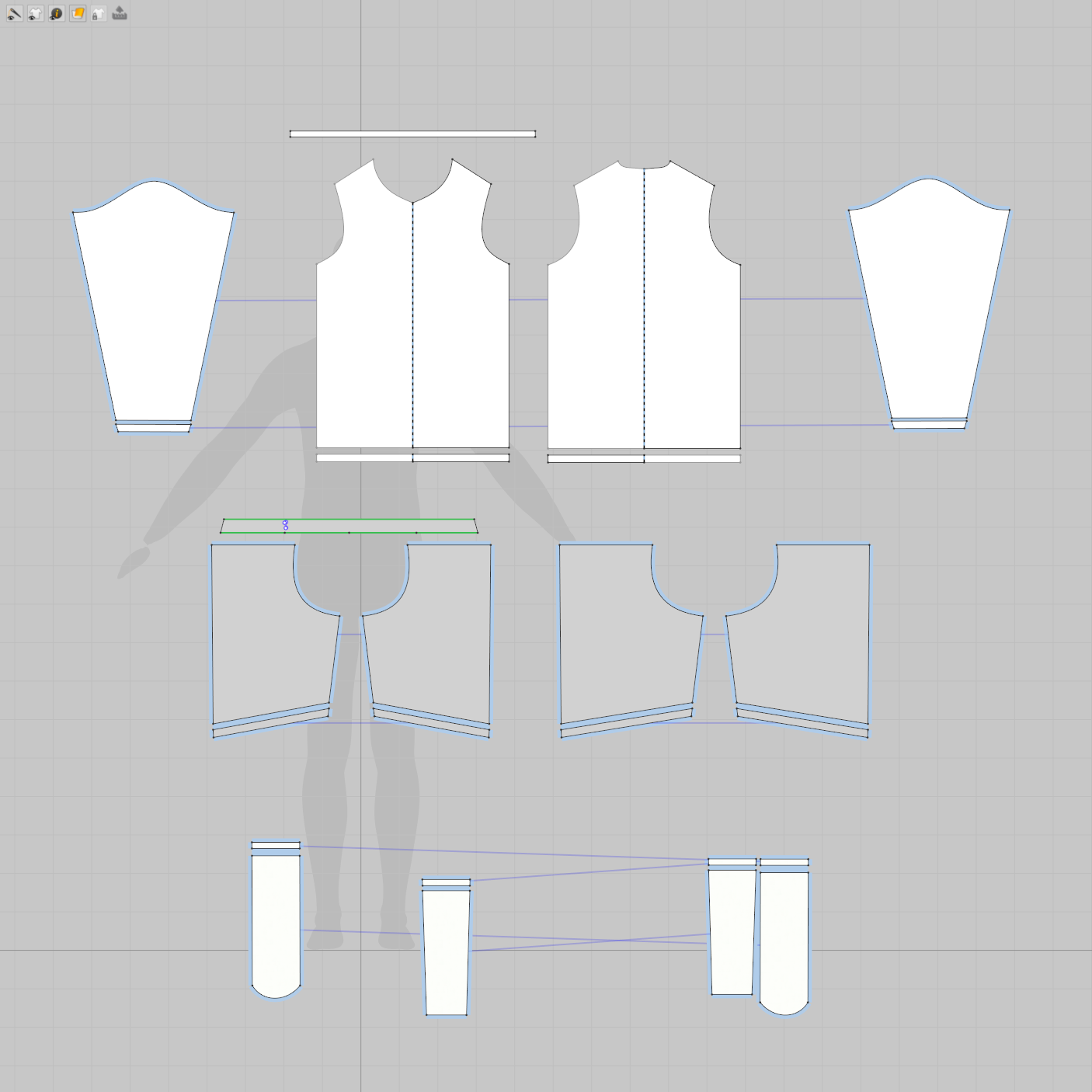Image resolution: width=1092 pixels, height=1092 pixels.
Task: Toggle the show info eye icon
Action: point(57,13)
